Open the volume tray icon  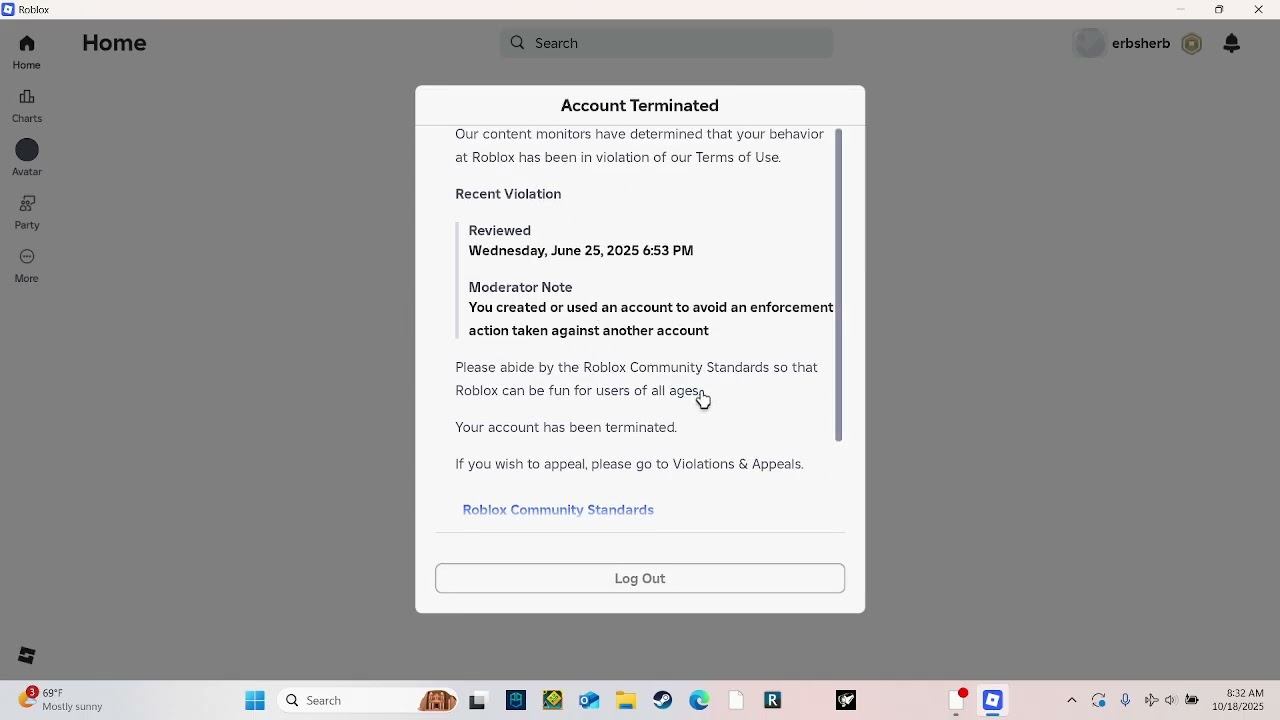click(1170, 700)
